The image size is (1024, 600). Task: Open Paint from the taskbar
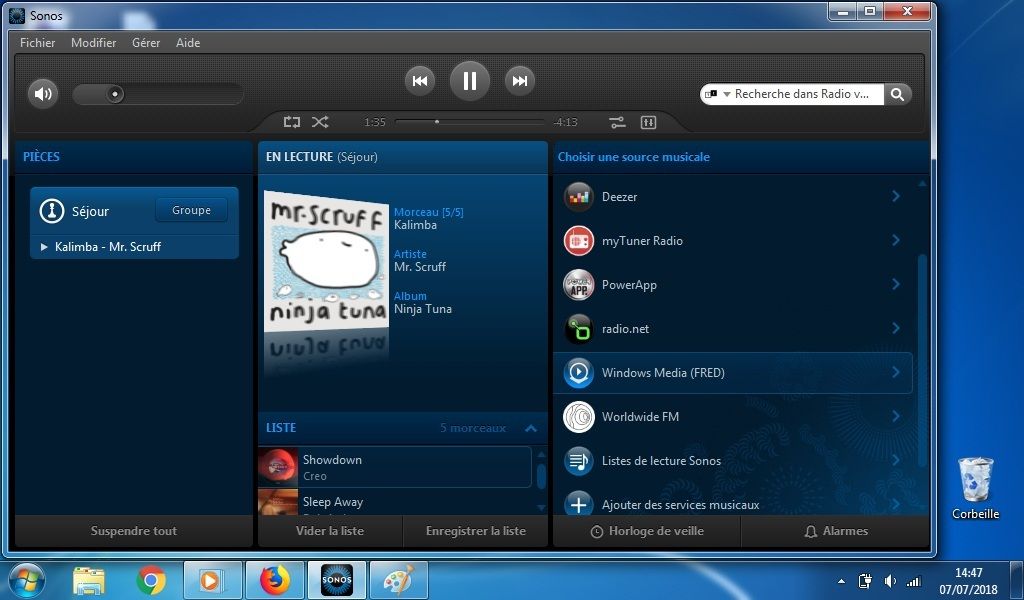399,580
